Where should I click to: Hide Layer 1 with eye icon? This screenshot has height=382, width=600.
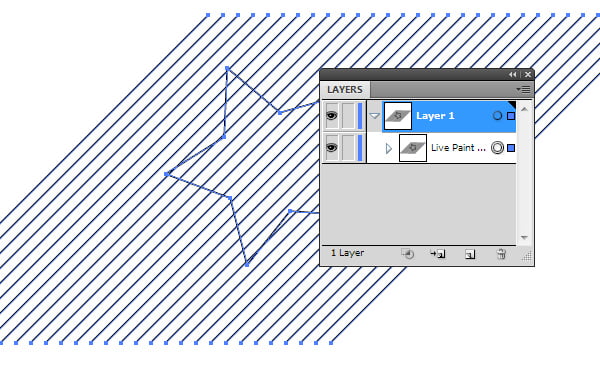331,116
